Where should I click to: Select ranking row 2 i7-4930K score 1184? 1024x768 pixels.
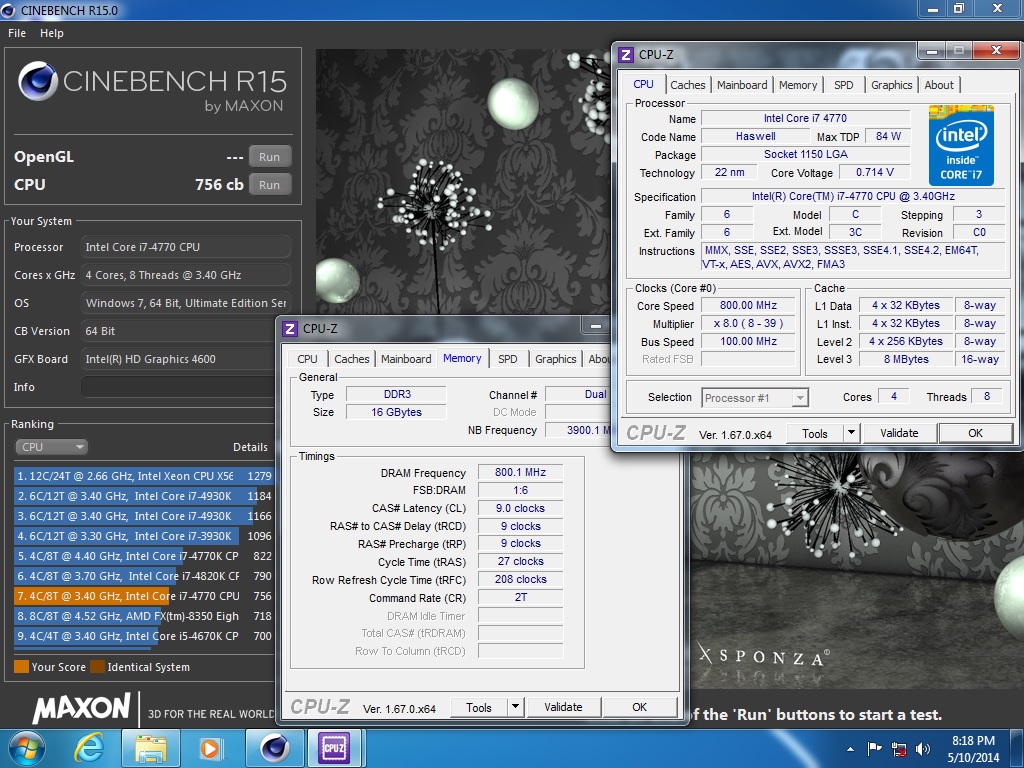click(x=143, y=496)
